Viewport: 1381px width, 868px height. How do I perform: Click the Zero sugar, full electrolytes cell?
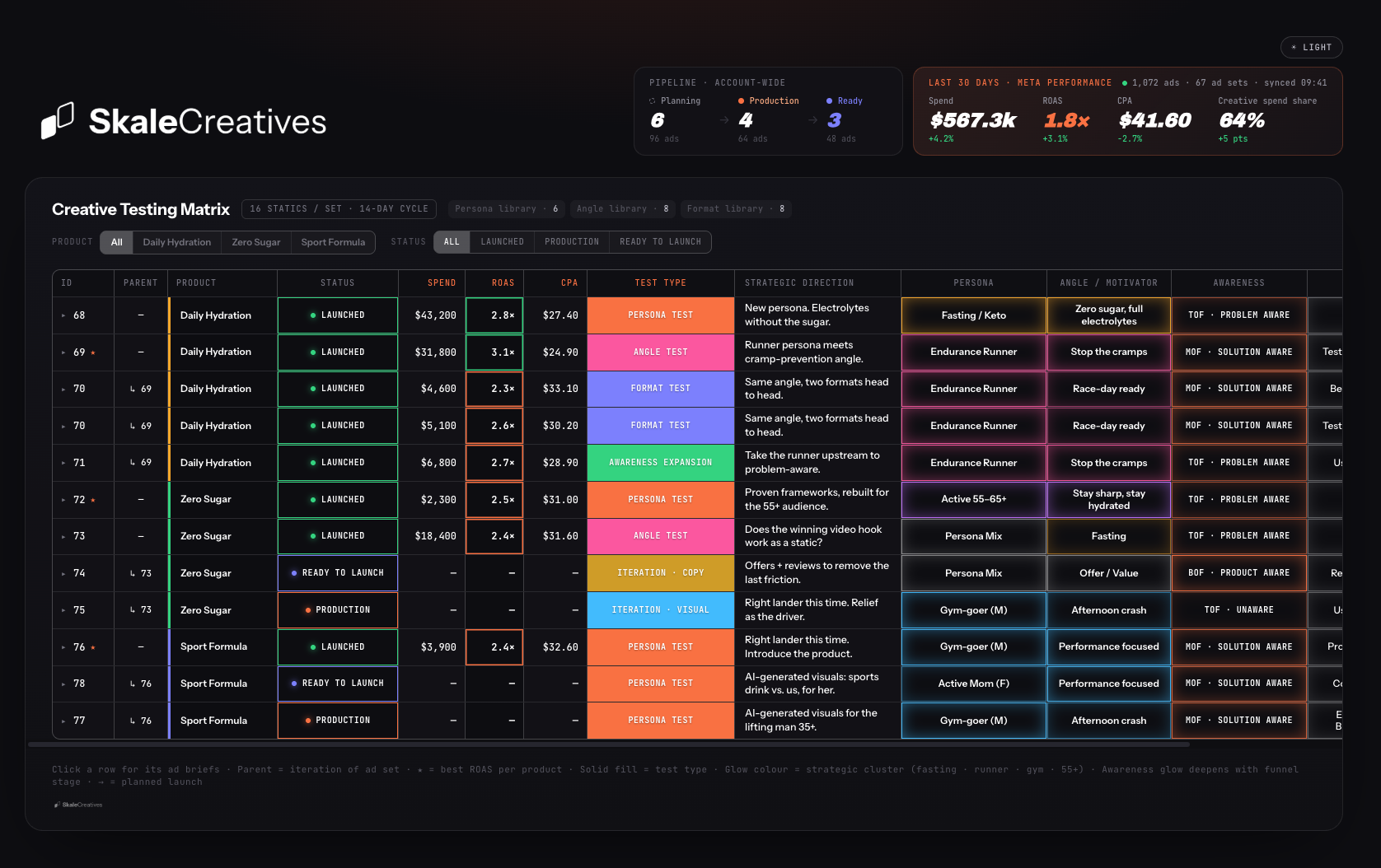point(1108,315)
